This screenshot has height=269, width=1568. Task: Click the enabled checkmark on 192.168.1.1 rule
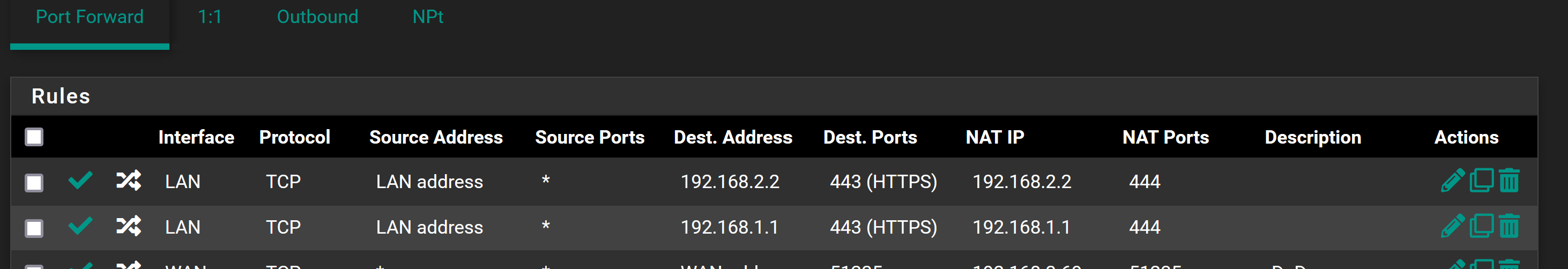[x=80, y=226]
